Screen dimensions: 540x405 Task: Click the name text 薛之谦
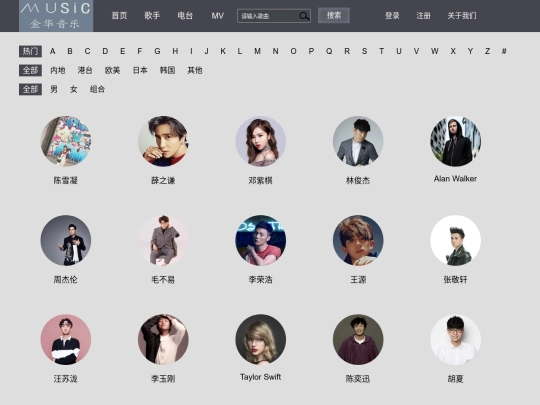tap(163, 180)
